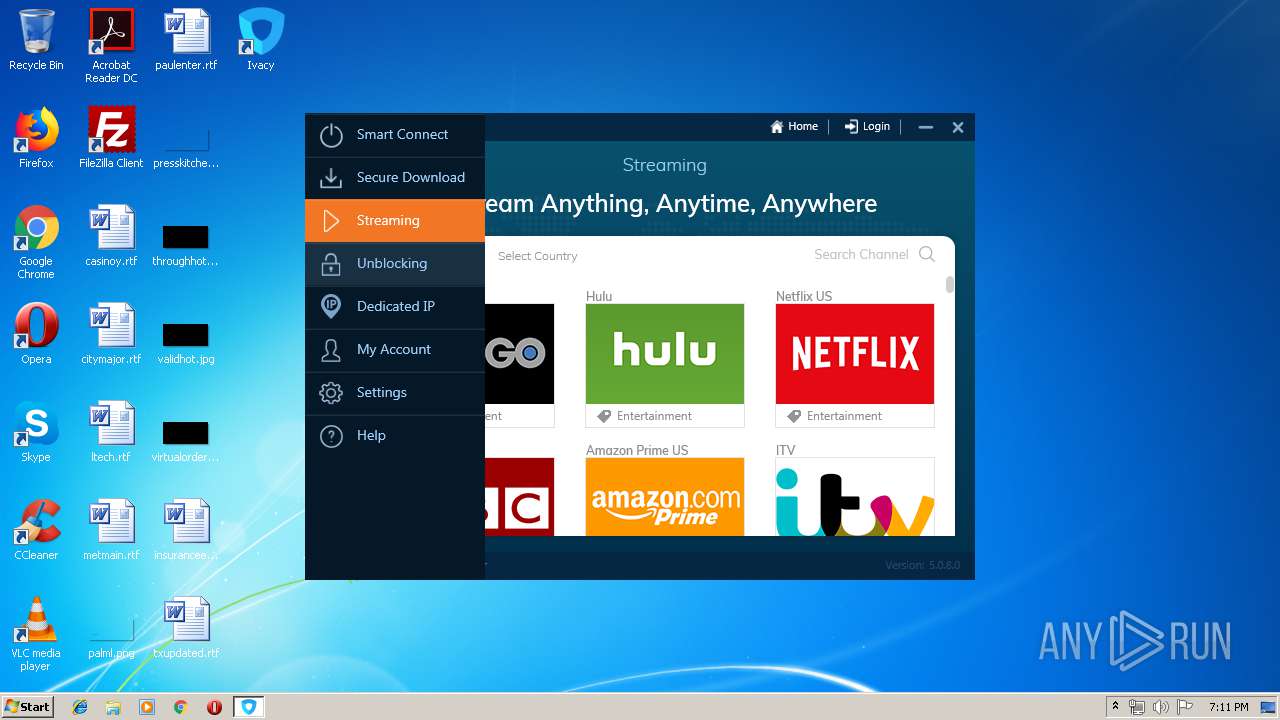The height and width of the screenshot is (720, 1280).
Task: Click the Login button in header
Action: (x=867, y=127)
